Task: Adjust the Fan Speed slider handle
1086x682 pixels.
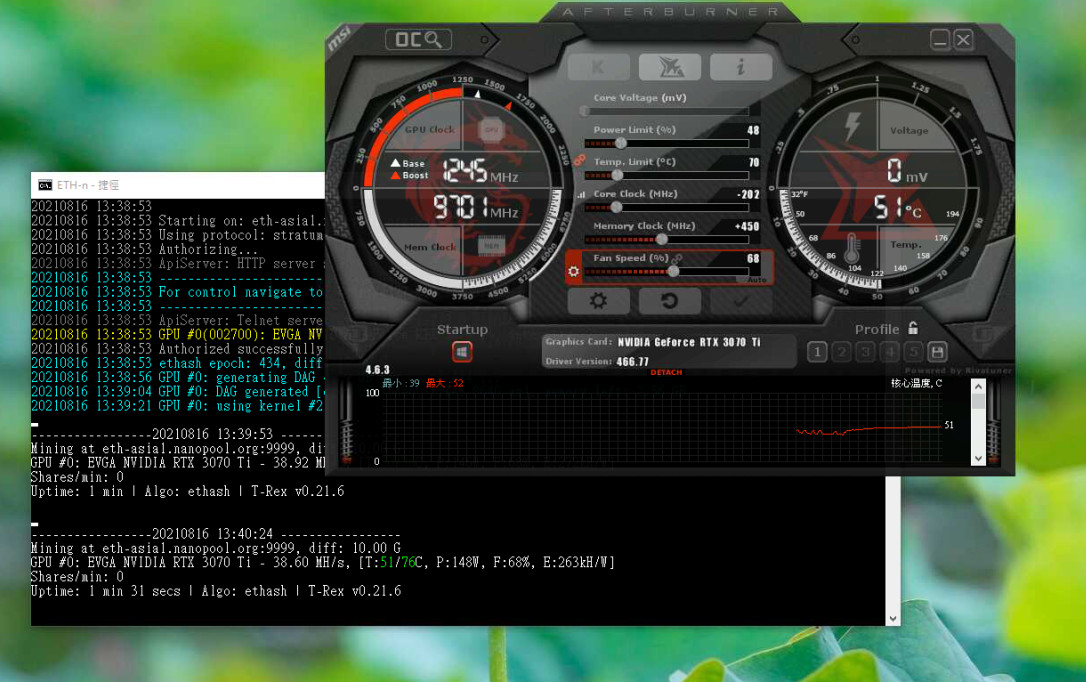Action: click(x=673, y=271)
